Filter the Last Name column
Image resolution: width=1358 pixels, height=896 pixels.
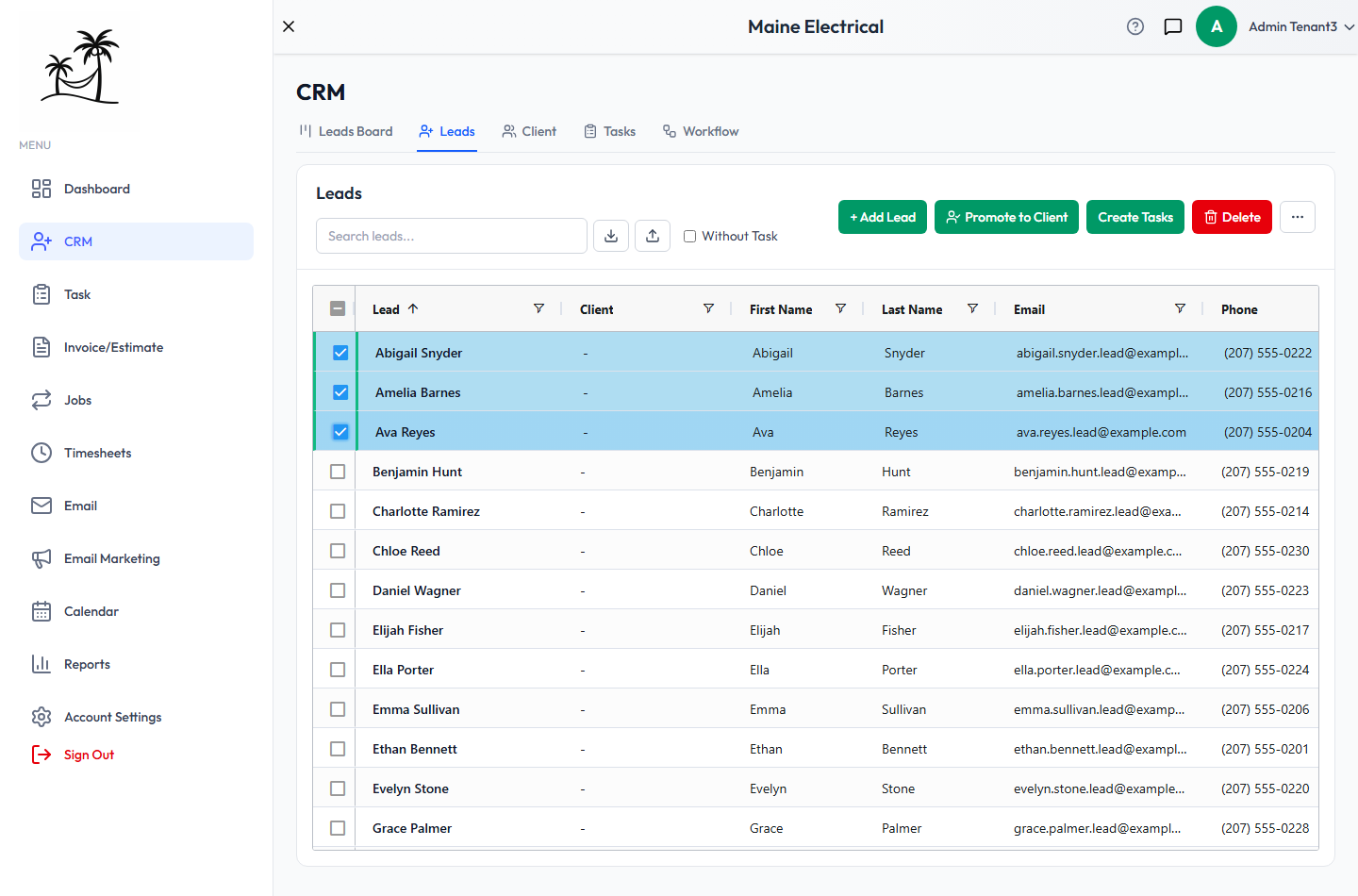[x=972, y=308]
